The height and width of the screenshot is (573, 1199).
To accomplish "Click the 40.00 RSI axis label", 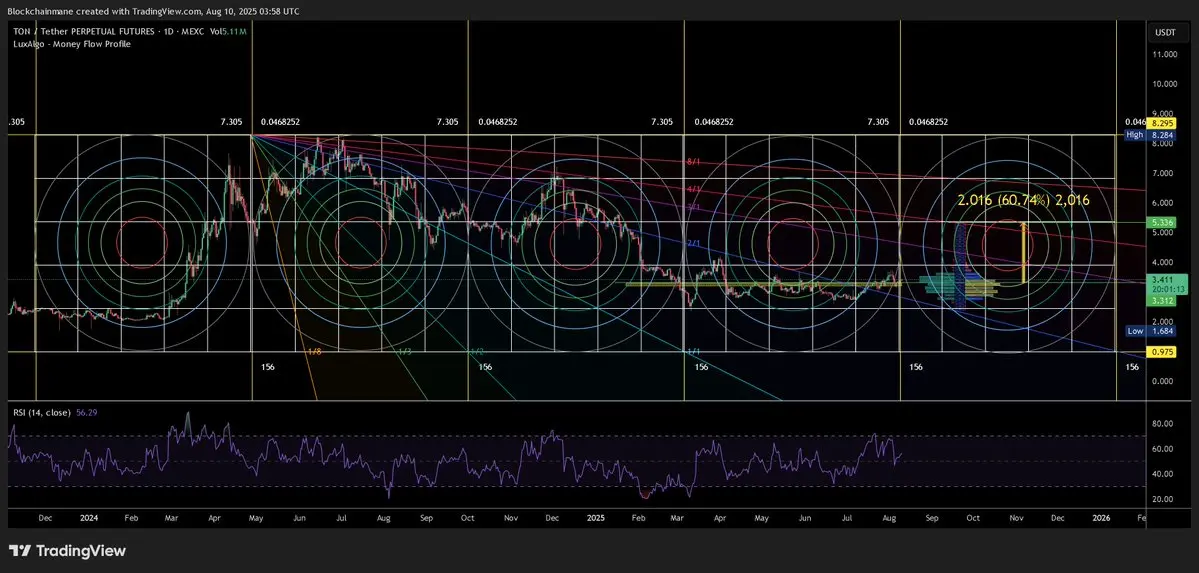I will point(1163,474).
